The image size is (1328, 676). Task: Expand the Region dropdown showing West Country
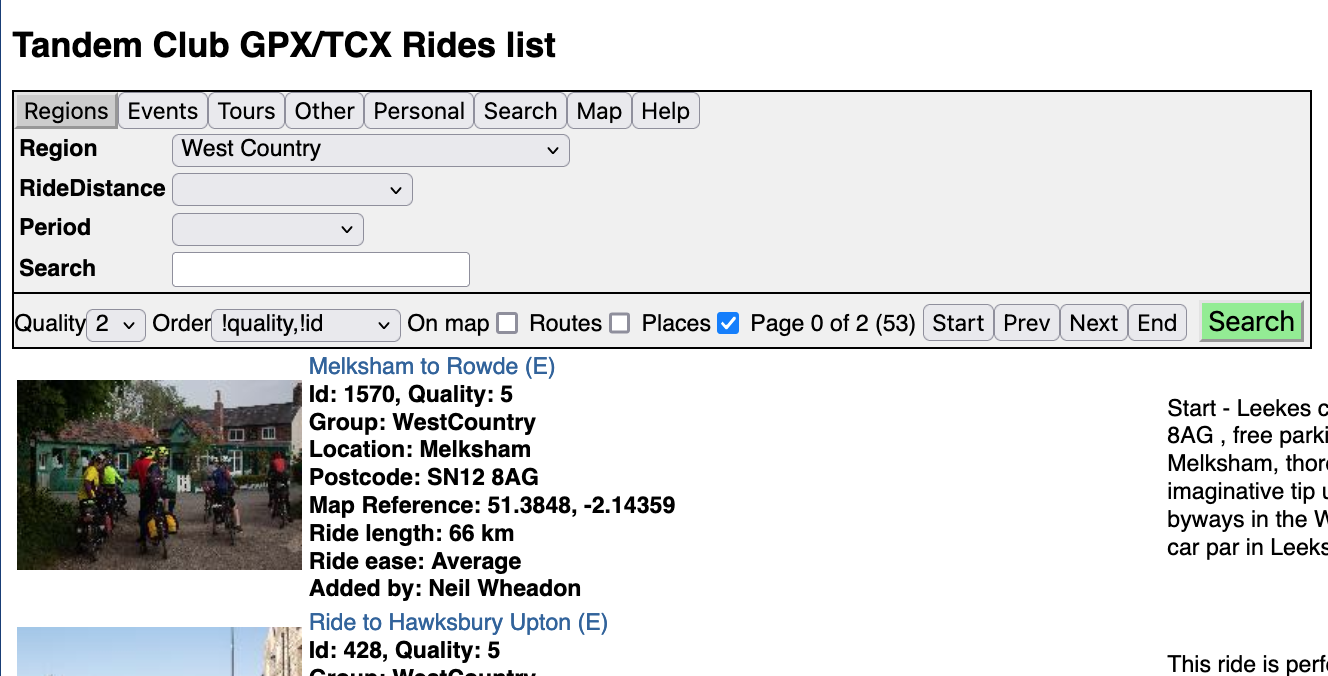click(370, 150)
